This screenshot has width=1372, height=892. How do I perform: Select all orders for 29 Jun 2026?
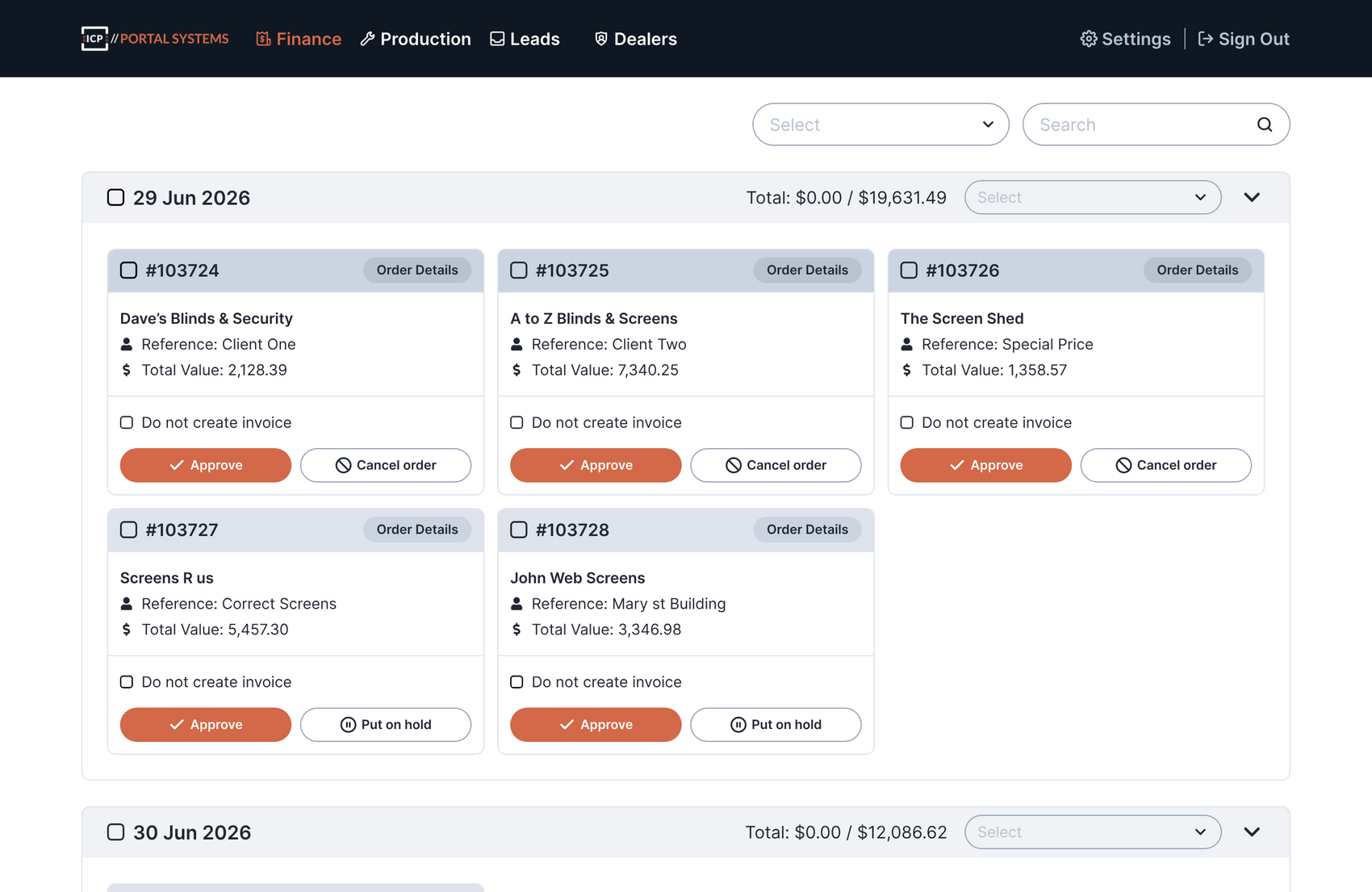[115, 198]
